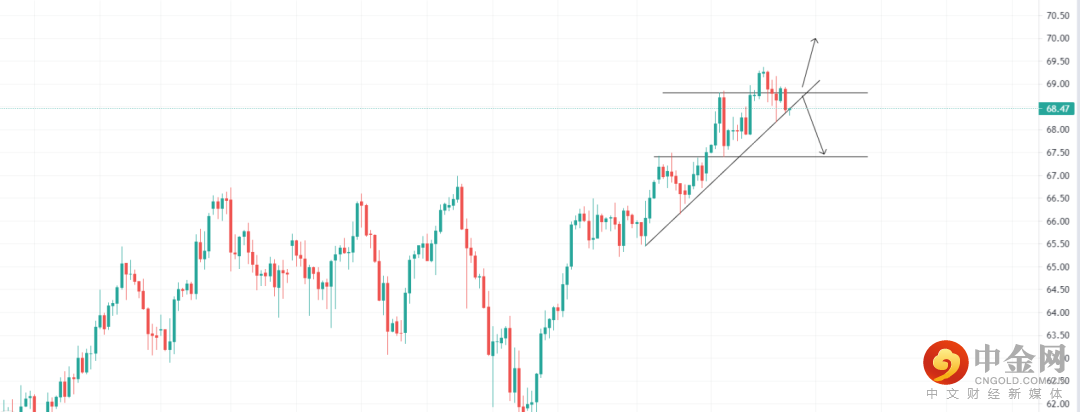Click the 64.00 price axis label
The height and width of the screenshot is (412, 1080).
1058,314
